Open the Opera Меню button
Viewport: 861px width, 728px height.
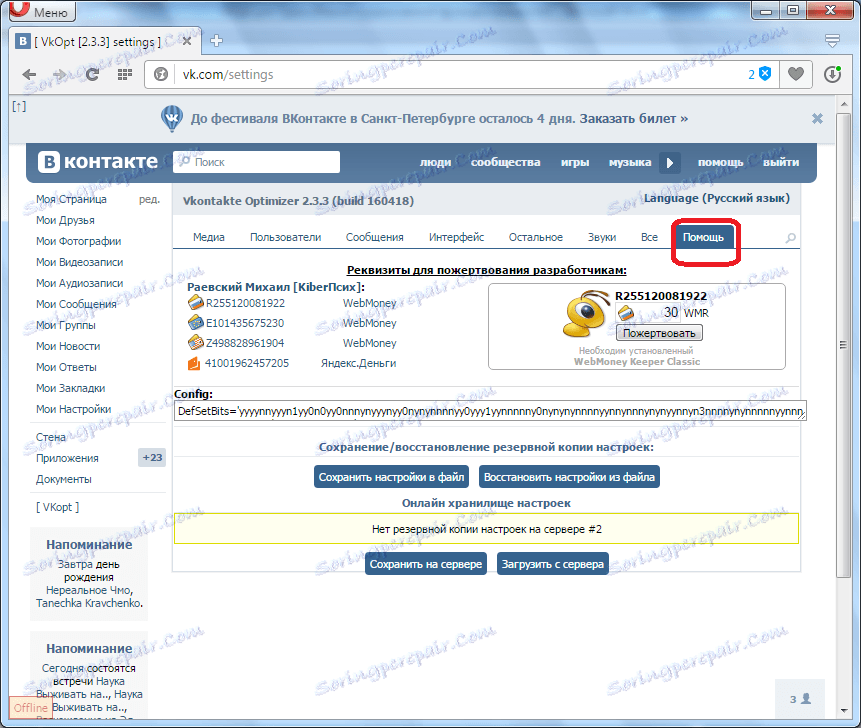[x=43, y=11]
